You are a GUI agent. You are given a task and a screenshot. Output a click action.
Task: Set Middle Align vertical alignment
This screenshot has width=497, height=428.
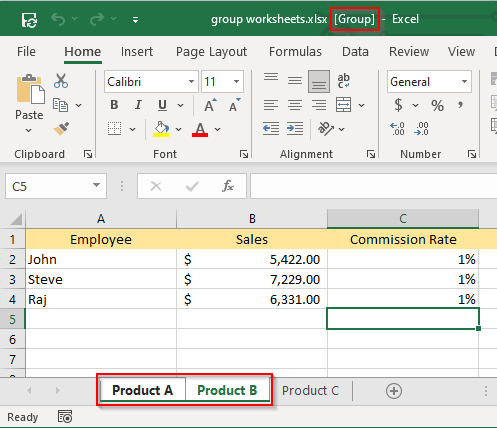295,81
